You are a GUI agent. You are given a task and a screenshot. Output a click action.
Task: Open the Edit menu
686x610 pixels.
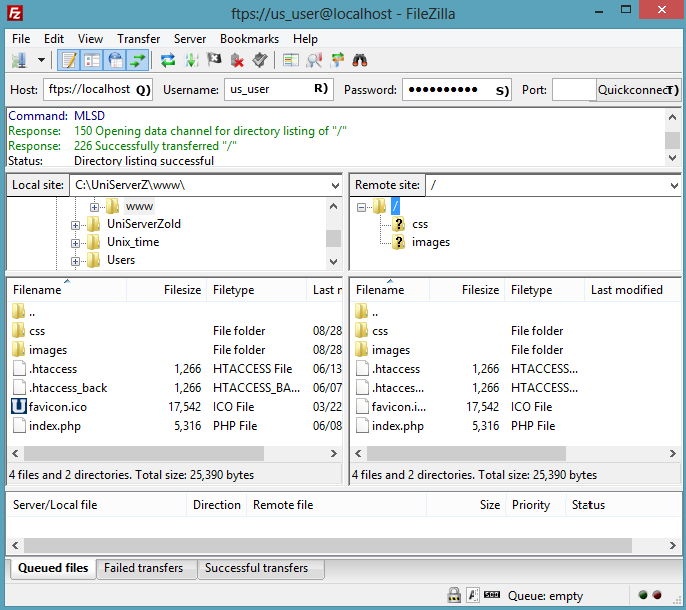point(54,39)
